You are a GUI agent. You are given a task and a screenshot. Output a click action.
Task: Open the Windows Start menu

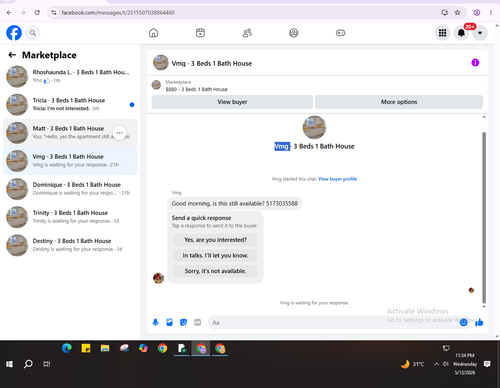click(x=9, y=364)
